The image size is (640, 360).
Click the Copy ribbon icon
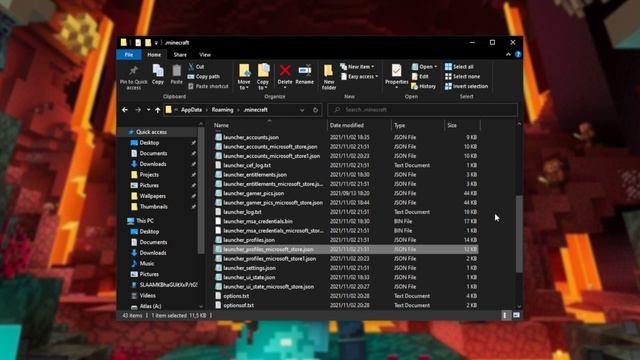click(x=158, y=71)
